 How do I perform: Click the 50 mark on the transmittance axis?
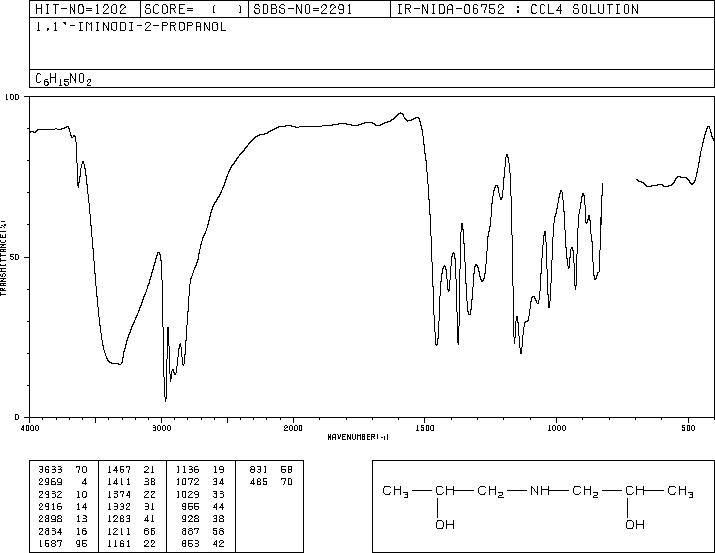15,257
